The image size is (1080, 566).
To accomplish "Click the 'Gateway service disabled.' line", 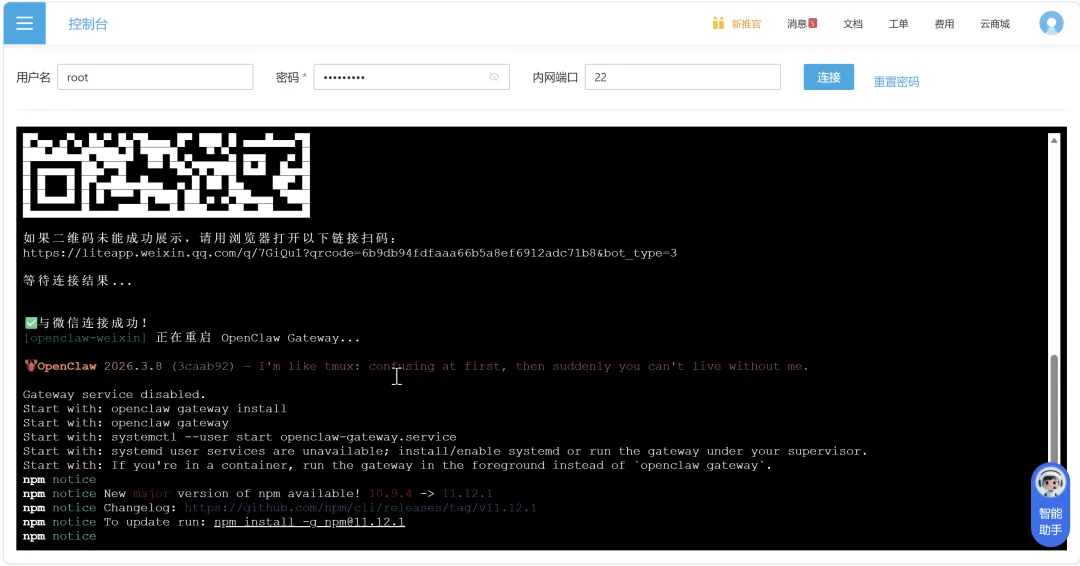I will tap(114, 395).
